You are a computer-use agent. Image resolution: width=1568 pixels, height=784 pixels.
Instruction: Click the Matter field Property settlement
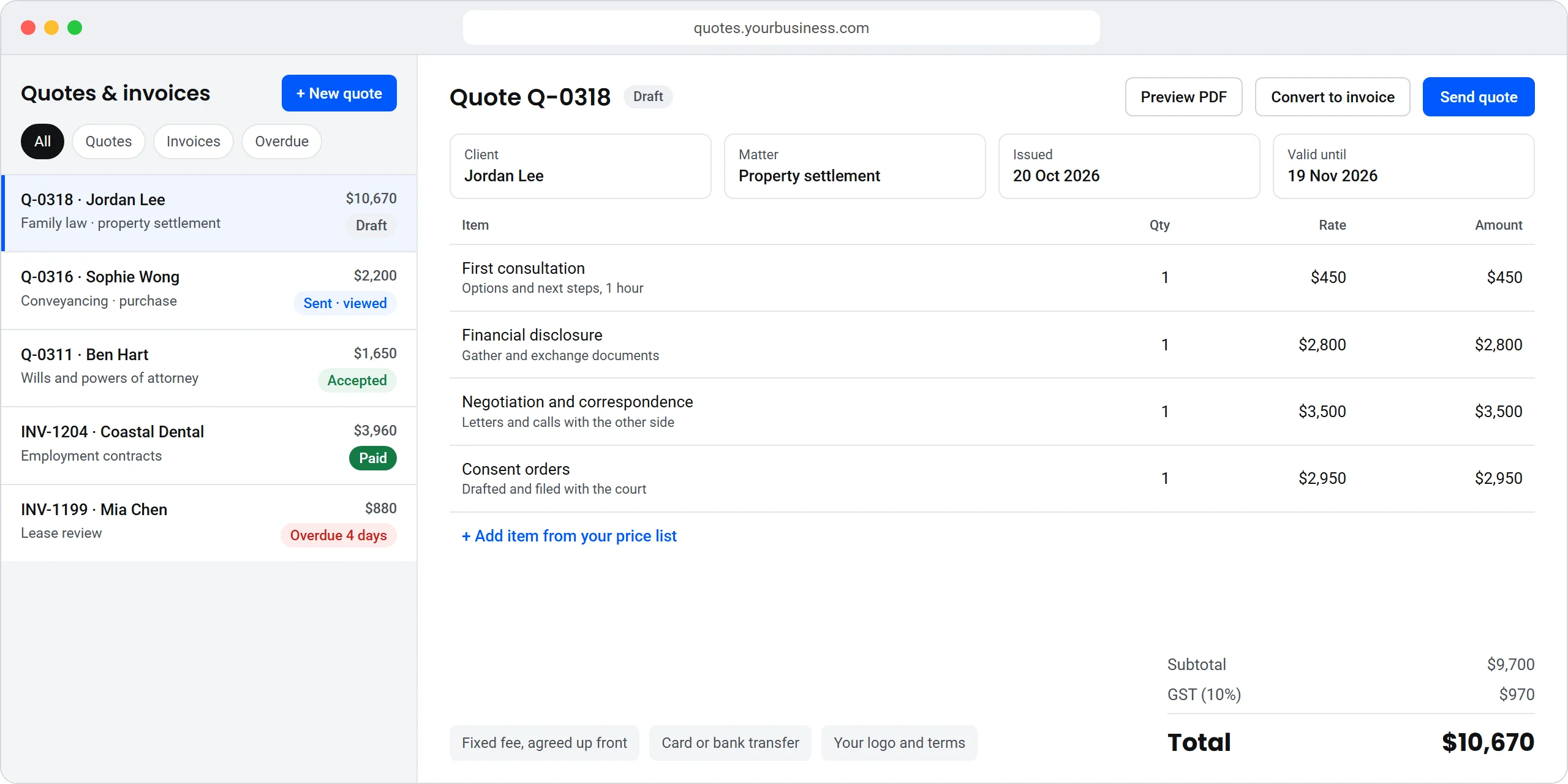coord(854,166)
